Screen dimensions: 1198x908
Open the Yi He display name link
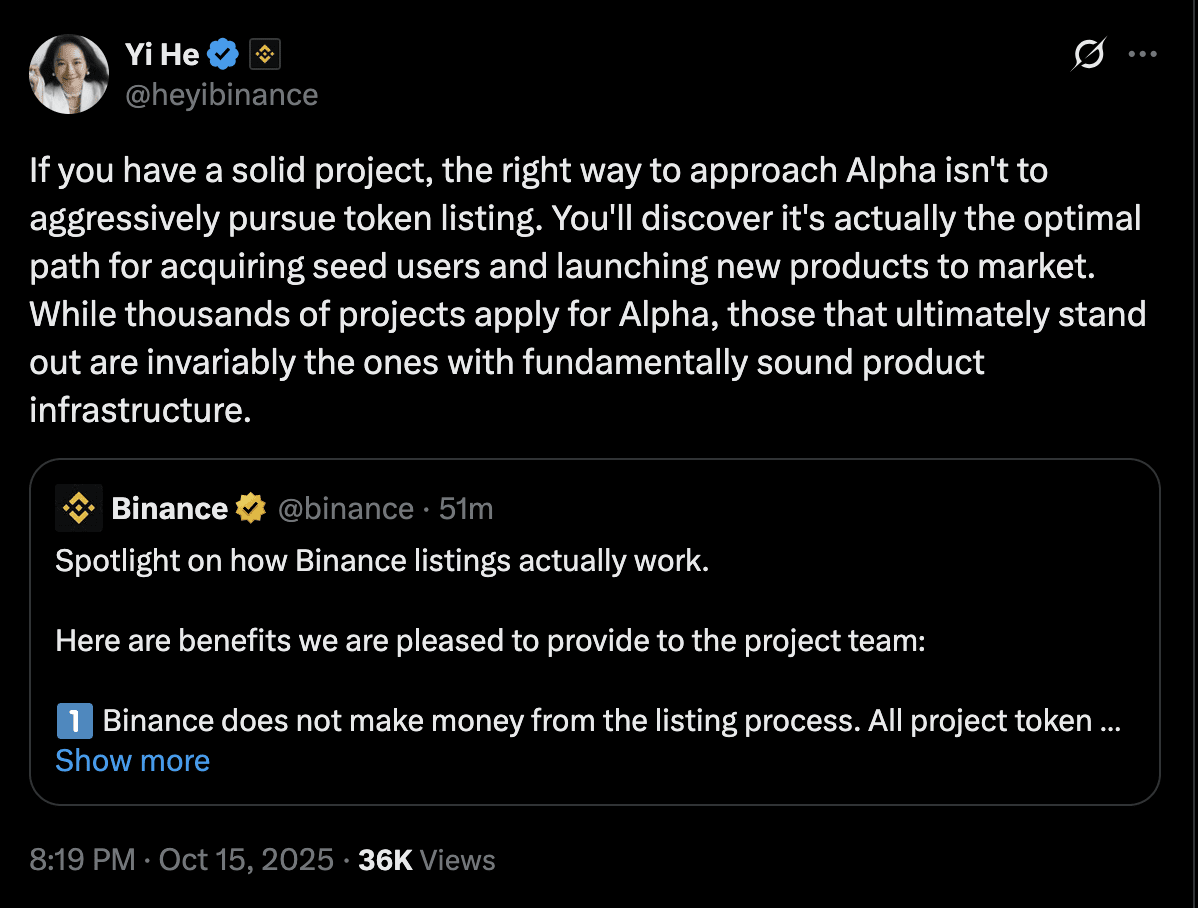click(162, 55)
